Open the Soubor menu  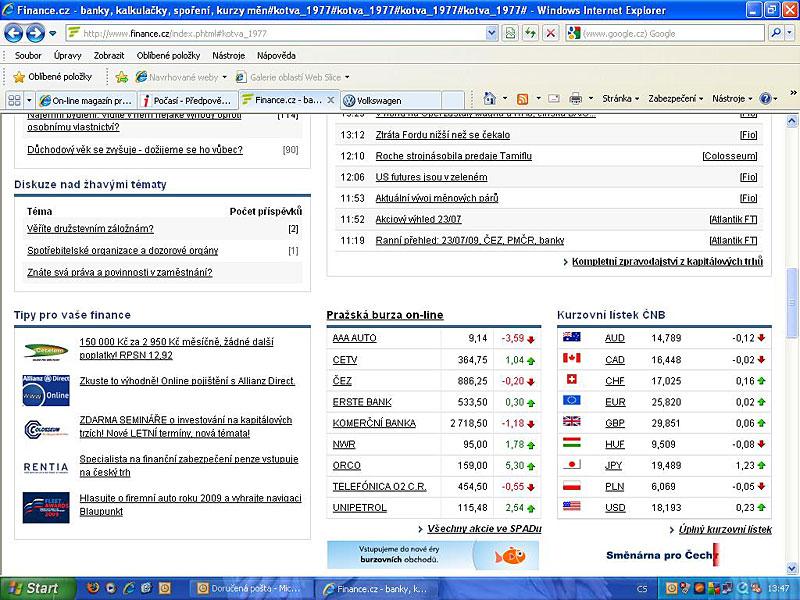[28, 56]
